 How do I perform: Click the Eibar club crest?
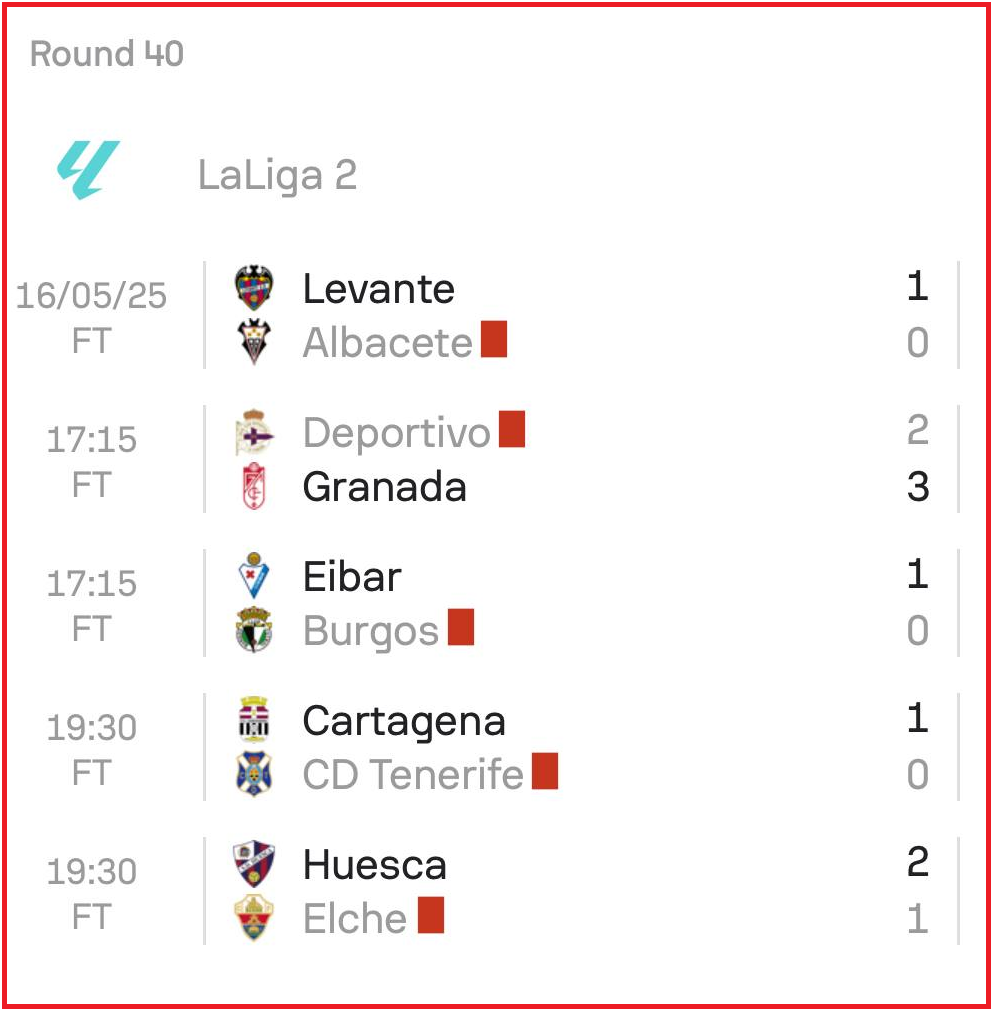[x=254, y=576]
